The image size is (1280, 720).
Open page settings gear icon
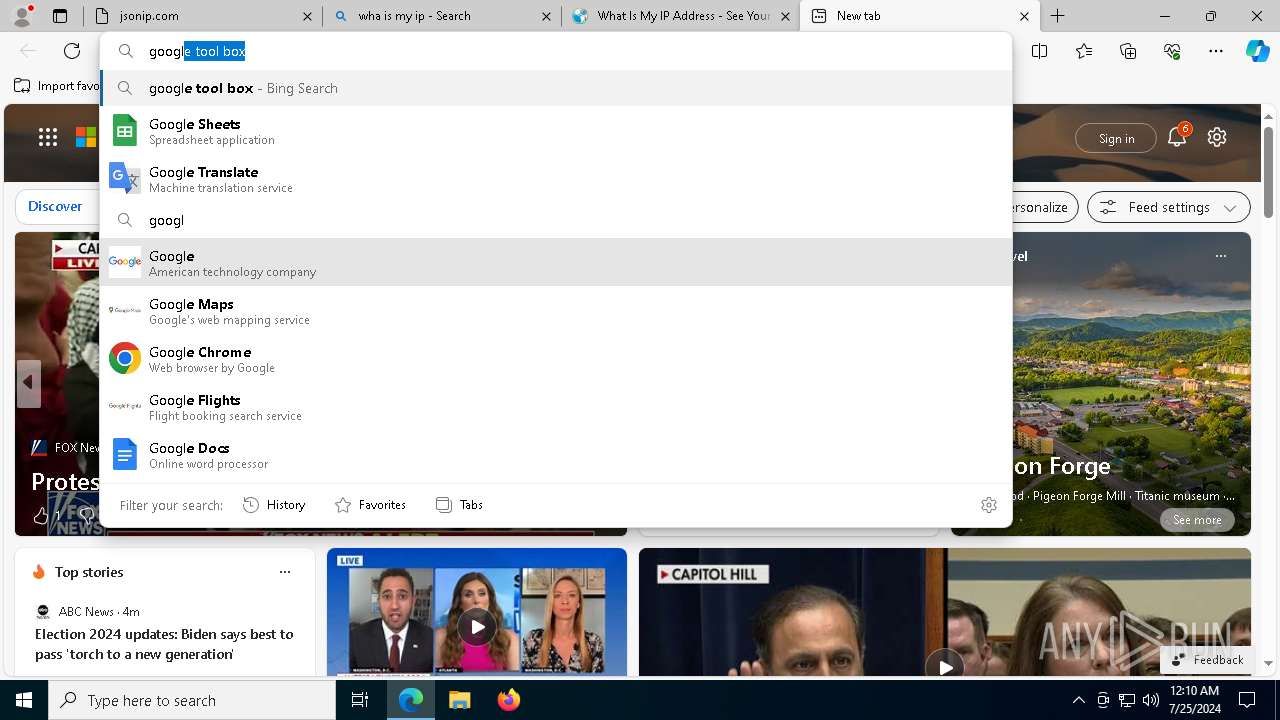(1217, 137)
